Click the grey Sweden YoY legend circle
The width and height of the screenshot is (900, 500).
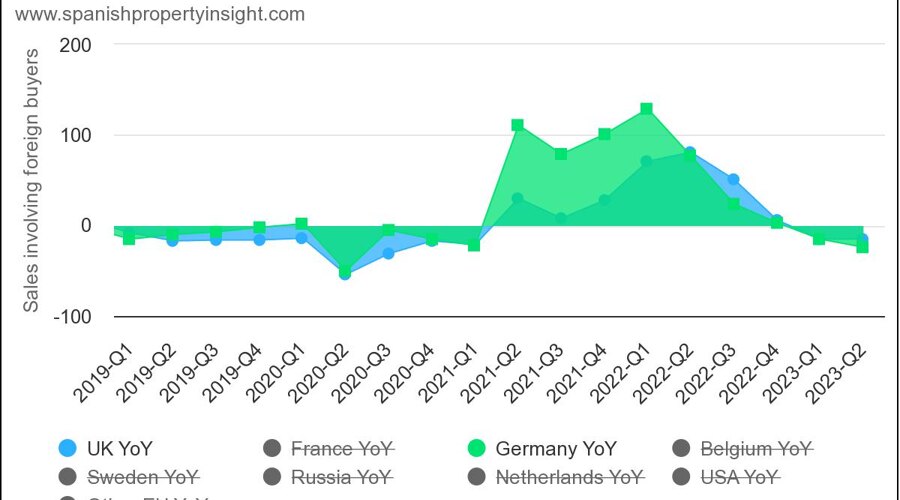coord(68,476)
